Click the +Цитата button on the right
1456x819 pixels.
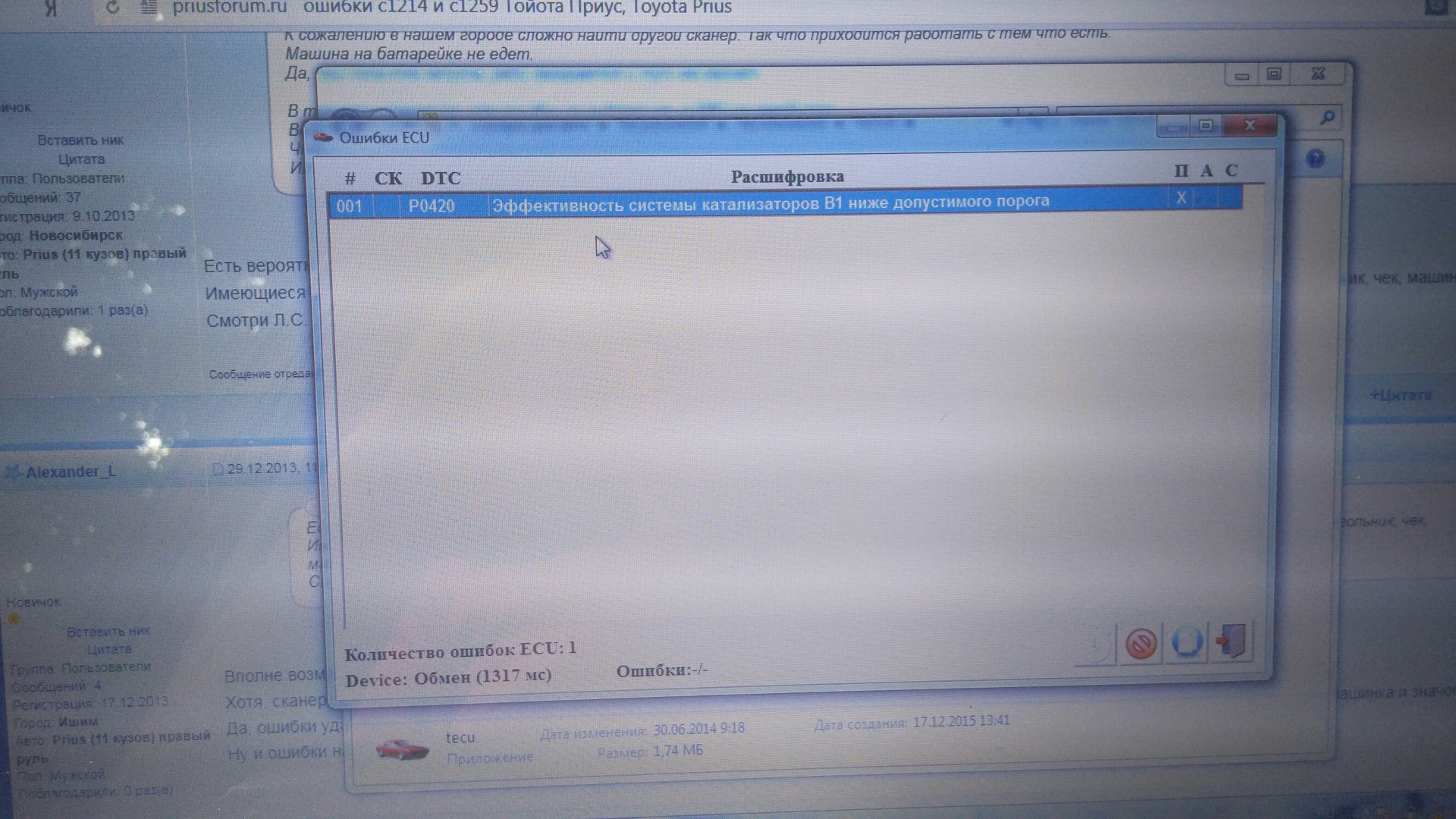click(1400, 395)
